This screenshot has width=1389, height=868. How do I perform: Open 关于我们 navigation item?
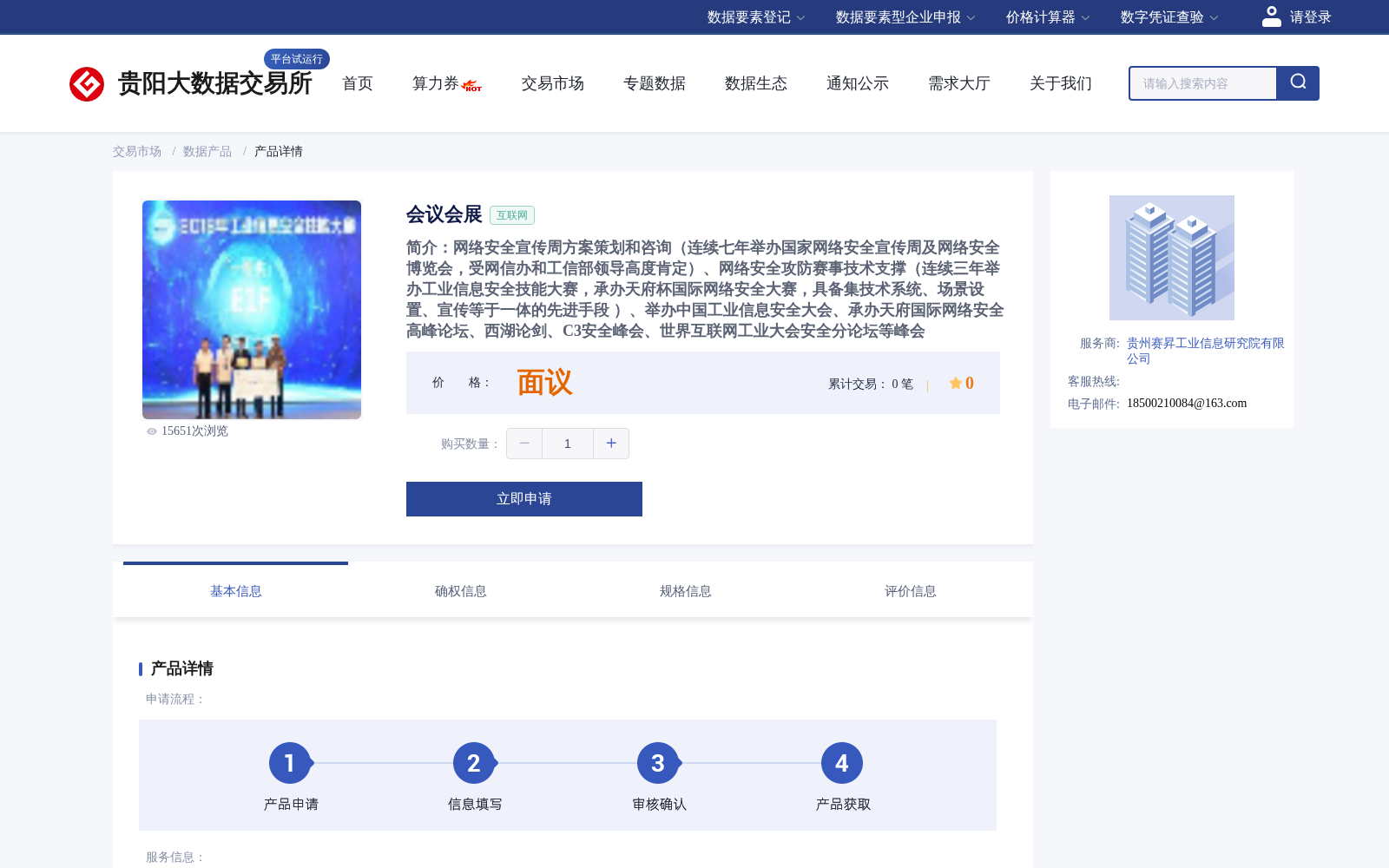click(x=1061, y=83)
